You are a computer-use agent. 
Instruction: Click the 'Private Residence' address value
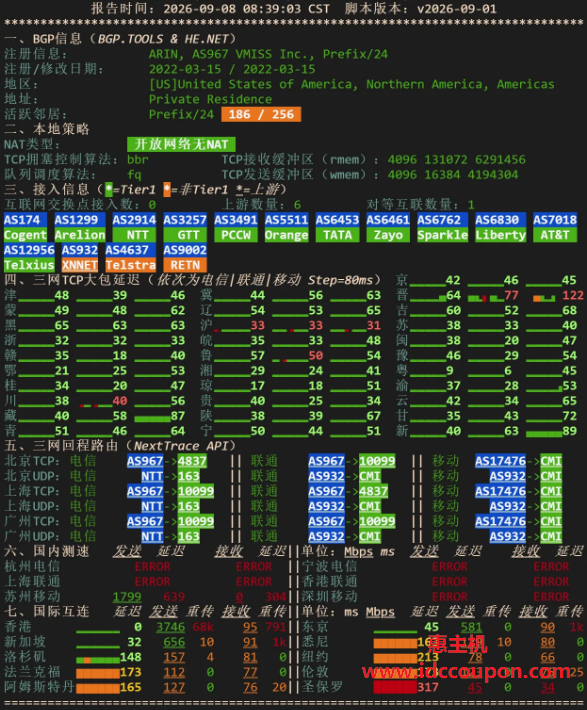210,99
